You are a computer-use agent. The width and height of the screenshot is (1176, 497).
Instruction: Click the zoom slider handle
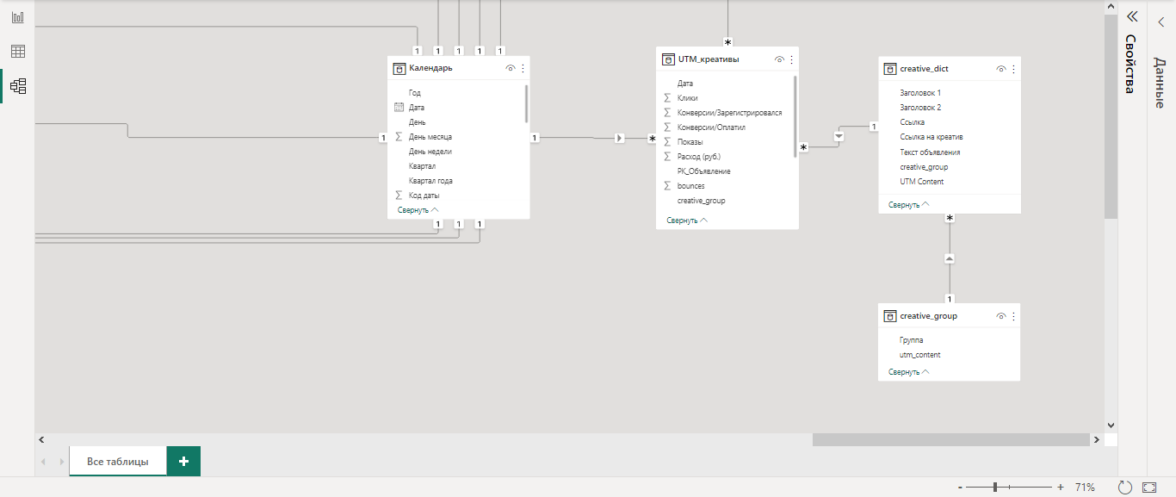pos(995,487)
